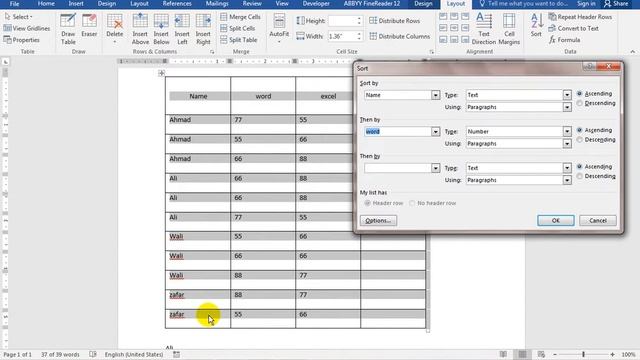
Task: Select Ascending for Sort by
Action: [x=594, y=94]
